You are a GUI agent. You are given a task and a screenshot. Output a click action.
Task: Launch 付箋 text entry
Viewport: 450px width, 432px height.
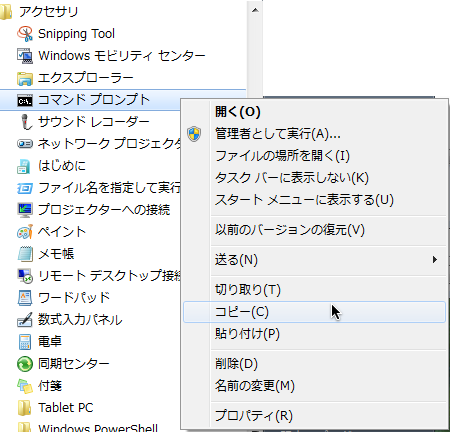[50, 386]
